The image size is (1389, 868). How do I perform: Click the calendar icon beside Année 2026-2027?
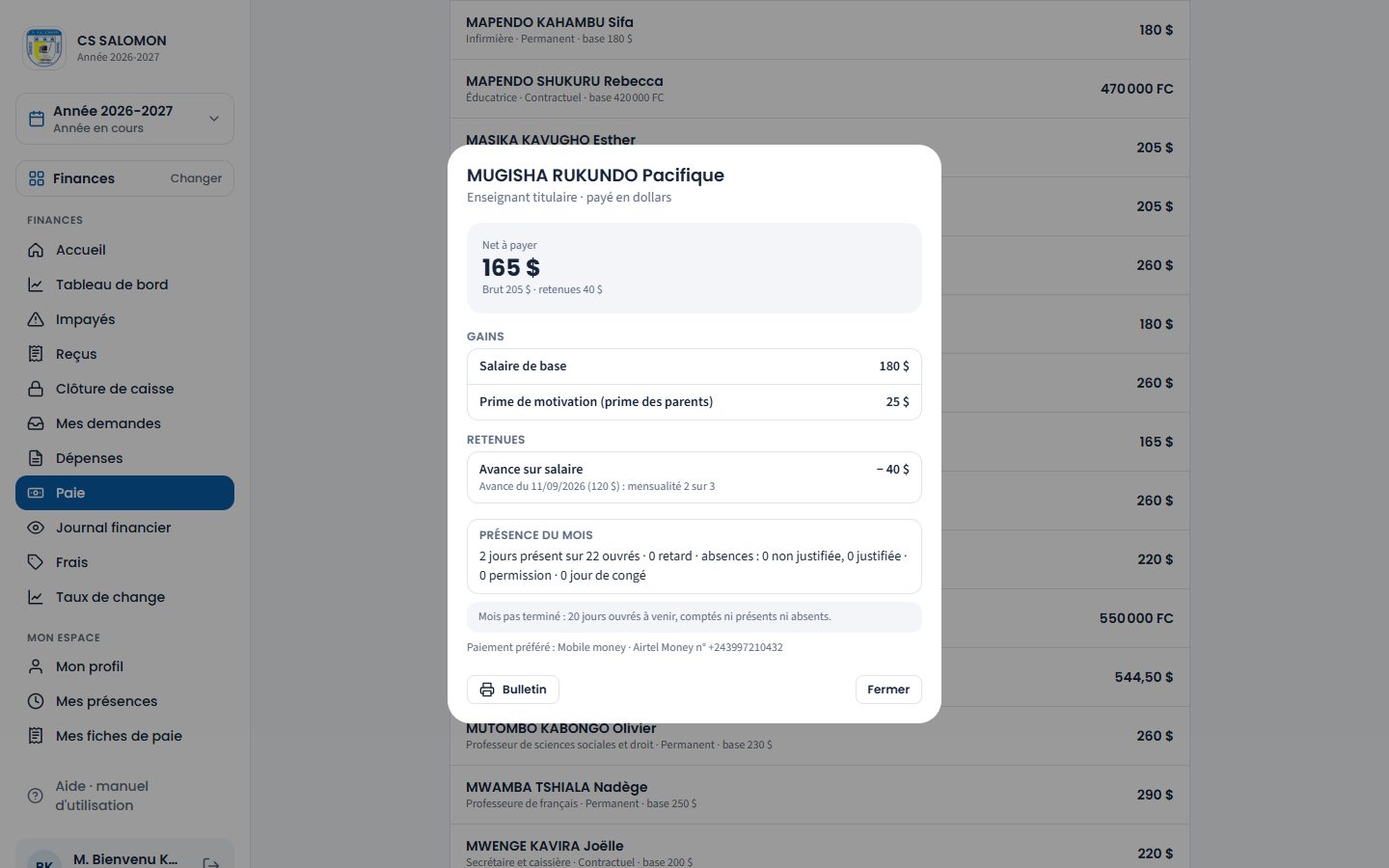(x=37, y=119)
